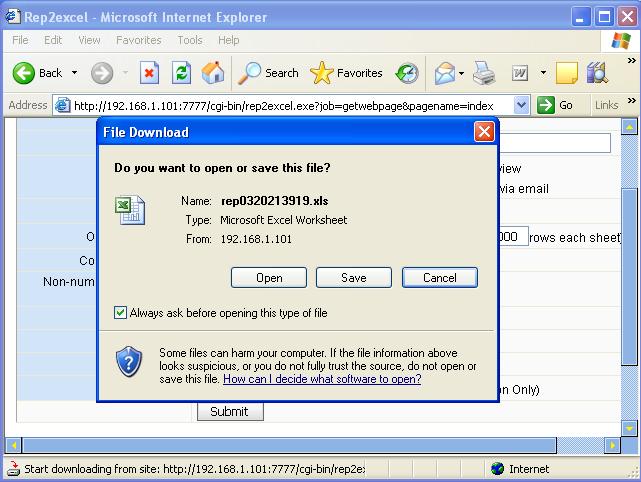641x482 pixels.
Task: Click the green Go arrow icon
Action: click(546, 105)
